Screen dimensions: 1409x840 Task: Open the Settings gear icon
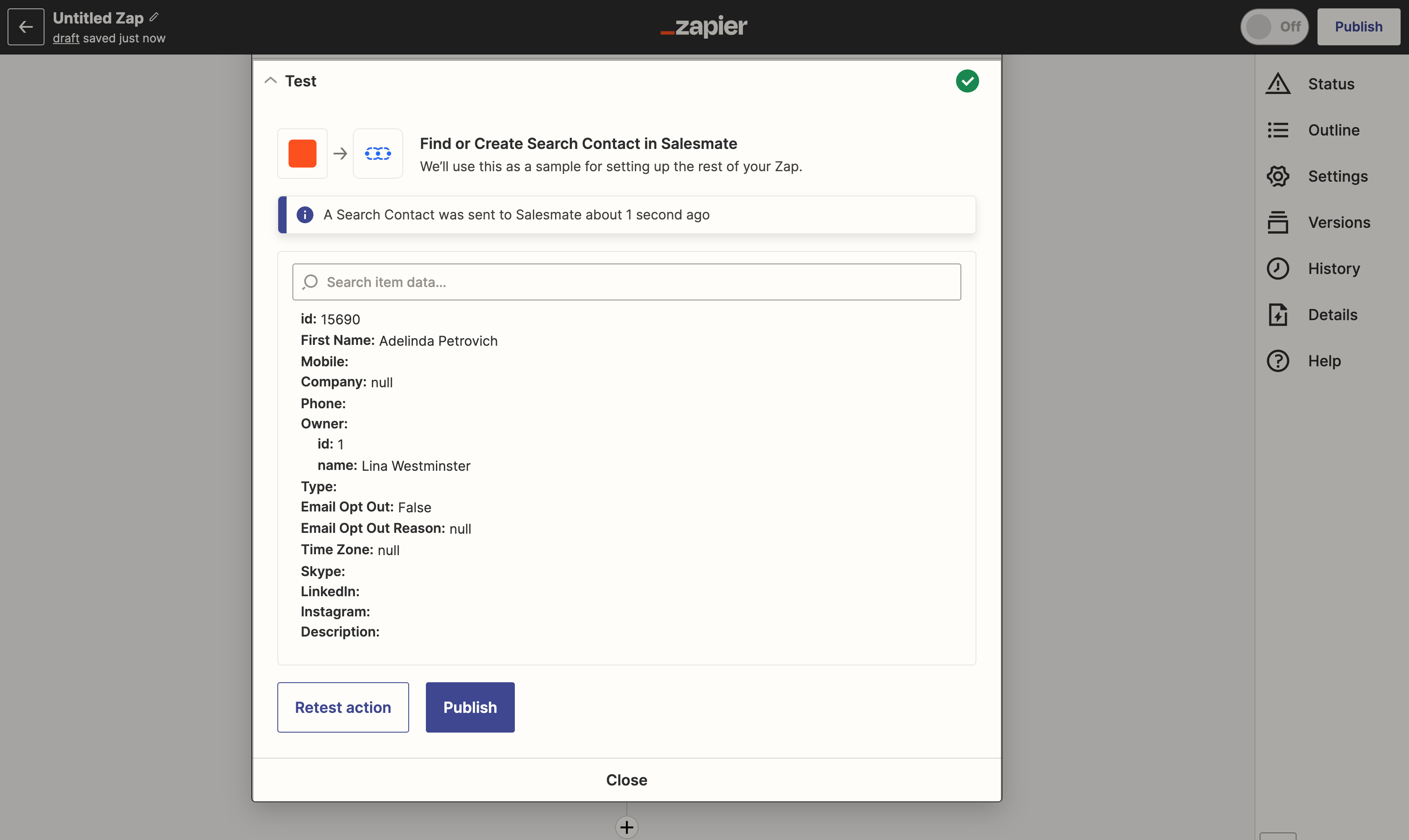point(1278,176)
